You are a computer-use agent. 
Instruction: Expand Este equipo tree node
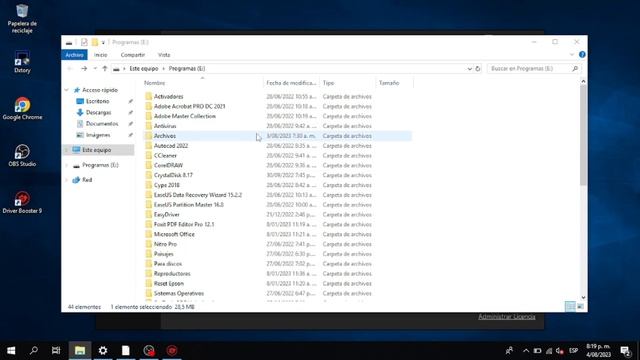pyautogui.click(x=67, y=150)
